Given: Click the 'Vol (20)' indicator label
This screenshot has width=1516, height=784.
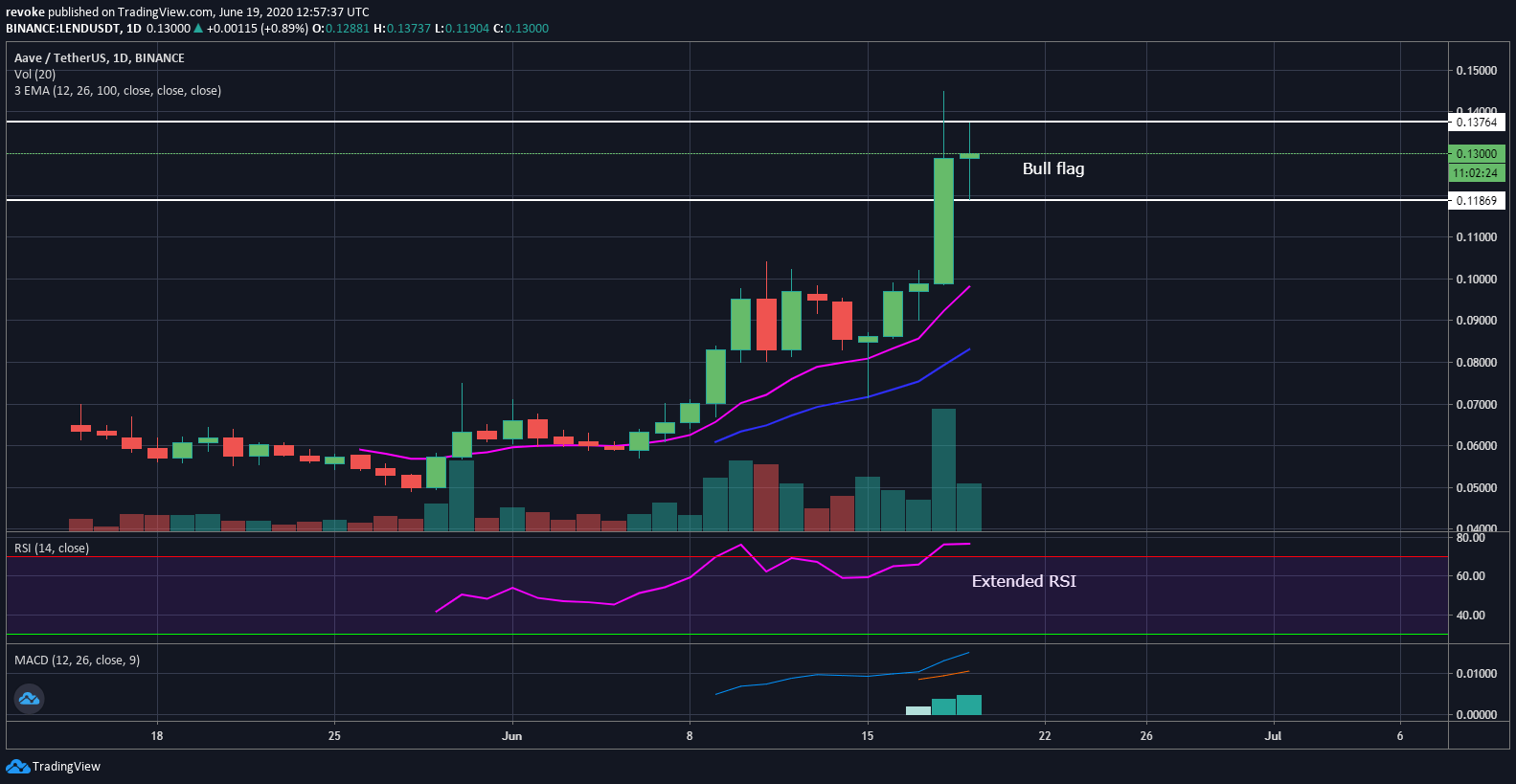Looking at the screenshot, I should coord(34,75).
